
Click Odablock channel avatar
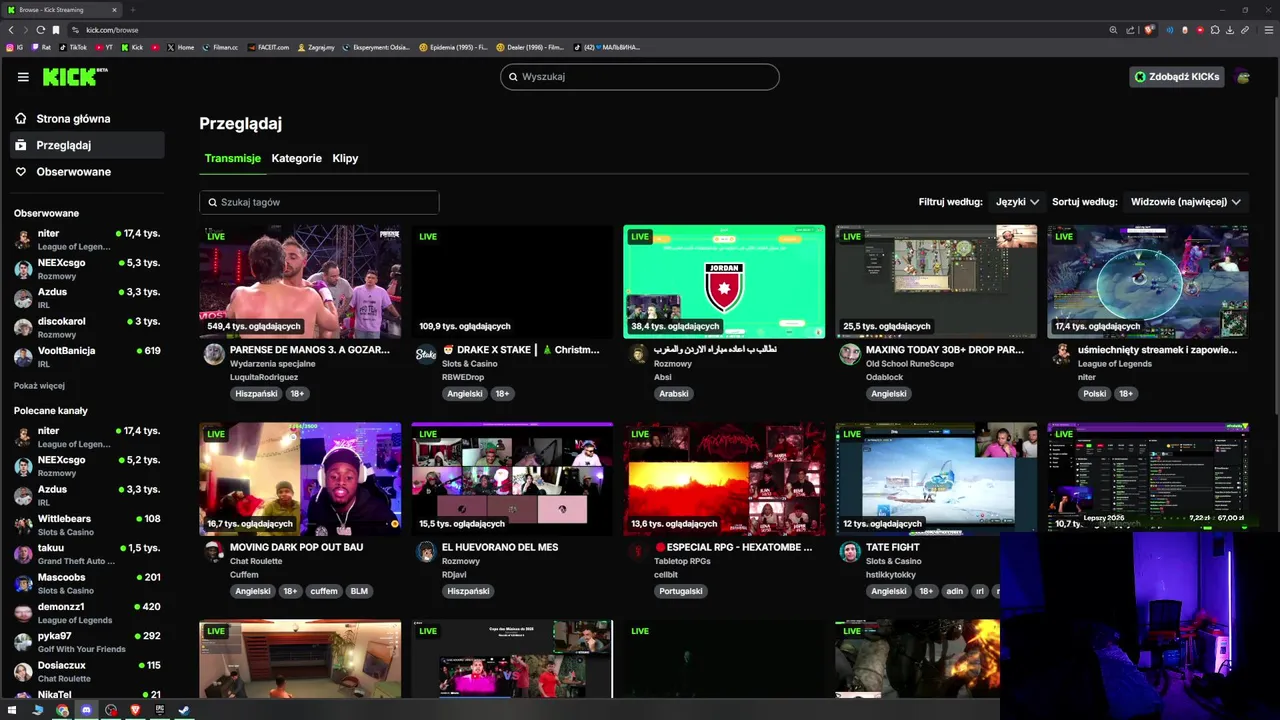coord(850,354)
